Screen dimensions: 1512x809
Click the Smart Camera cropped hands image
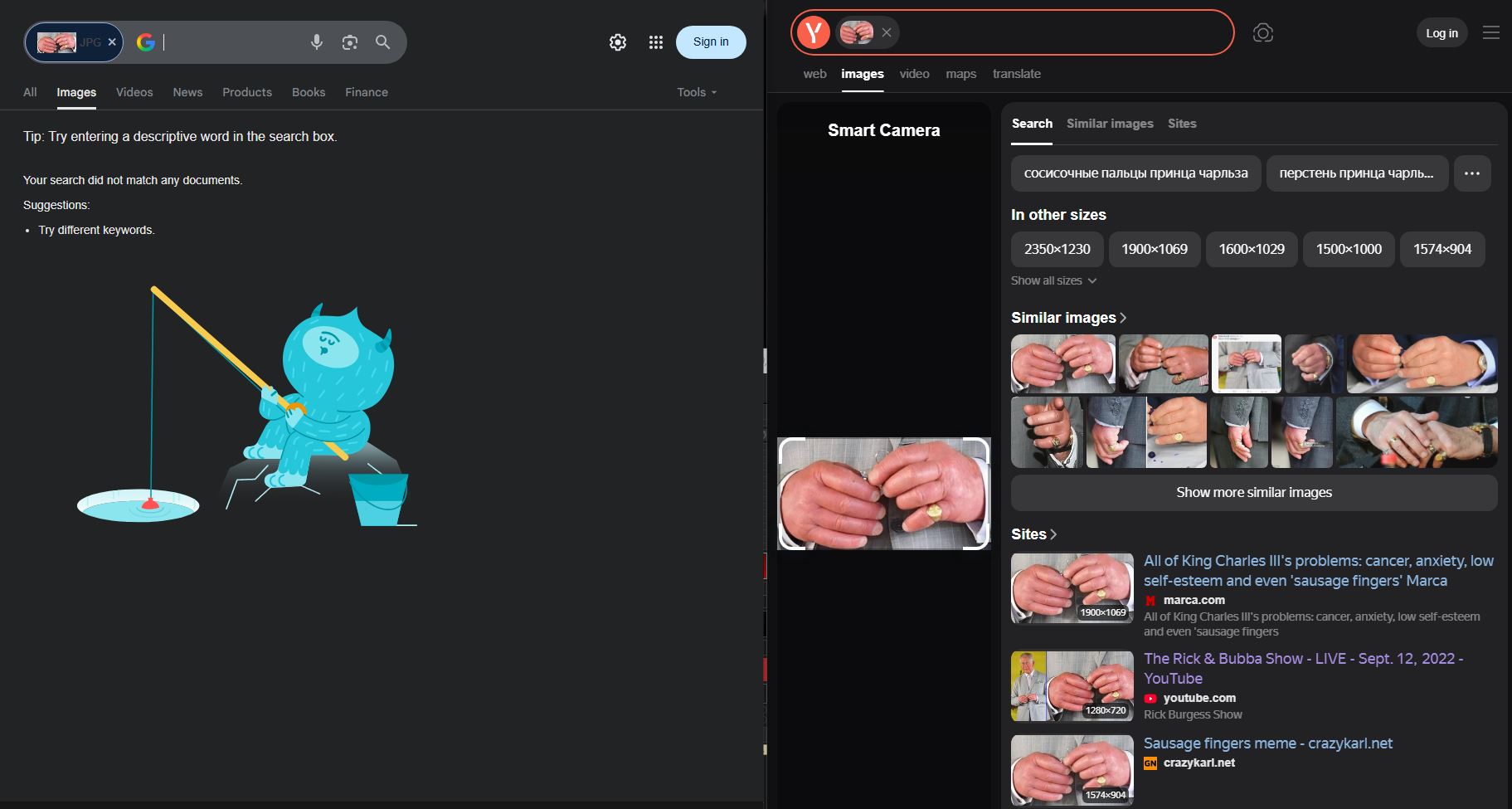point(884,494)
